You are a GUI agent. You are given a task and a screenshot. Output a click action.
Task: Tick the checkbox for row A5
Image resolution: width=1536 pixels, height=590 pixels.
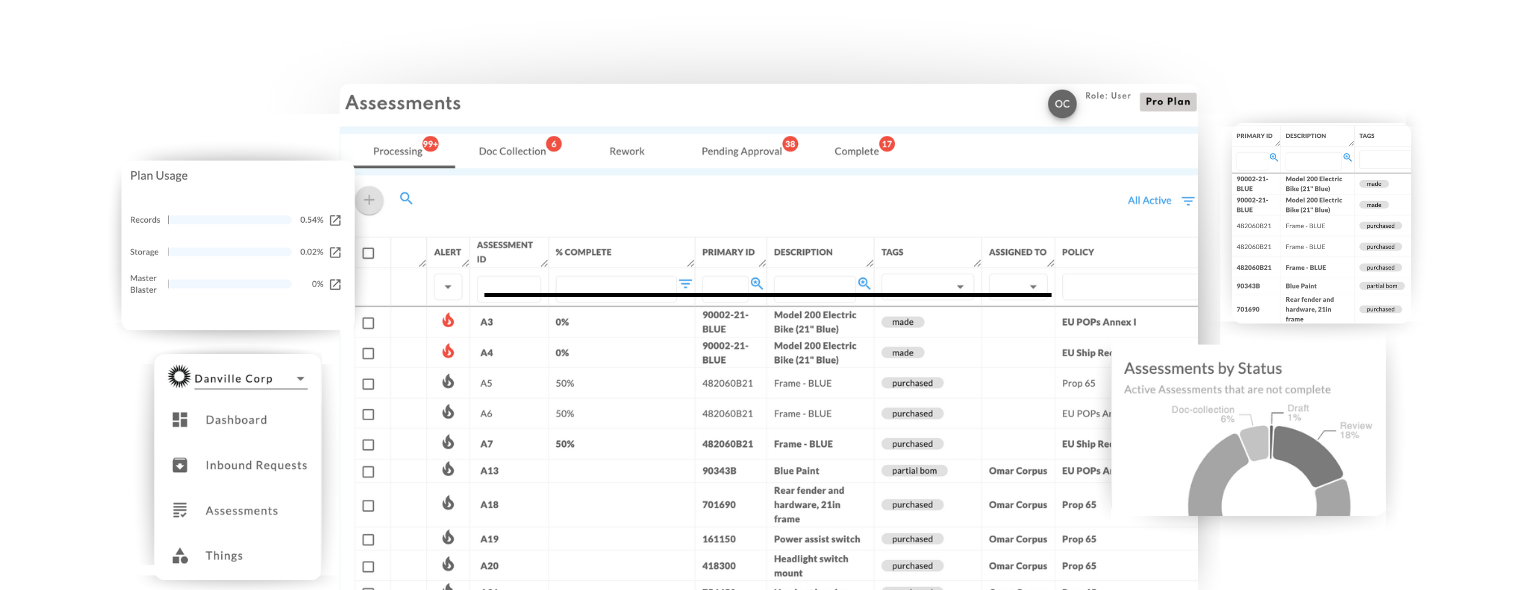click(368, 384)
